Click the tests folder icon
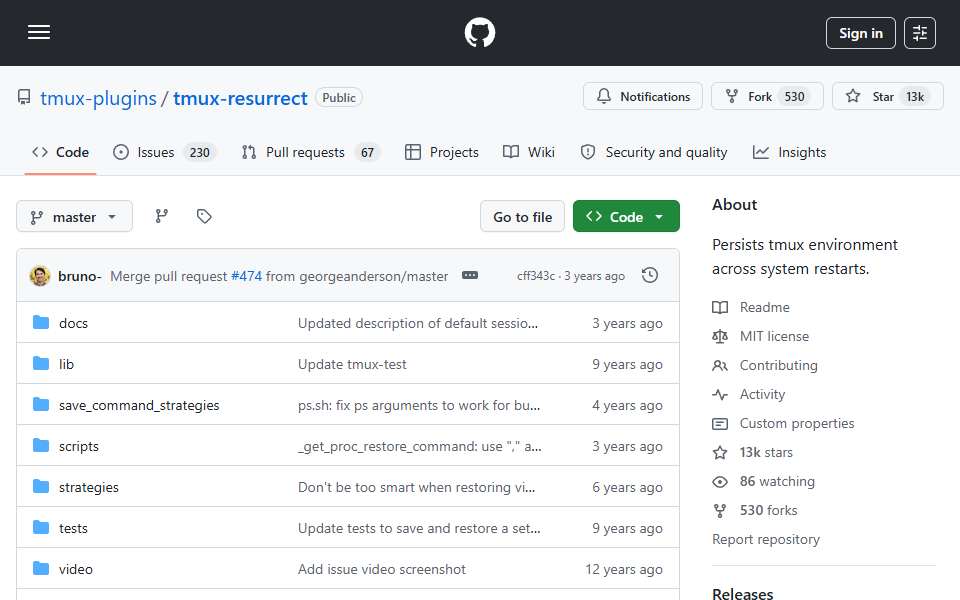 (x=41, y=528)
